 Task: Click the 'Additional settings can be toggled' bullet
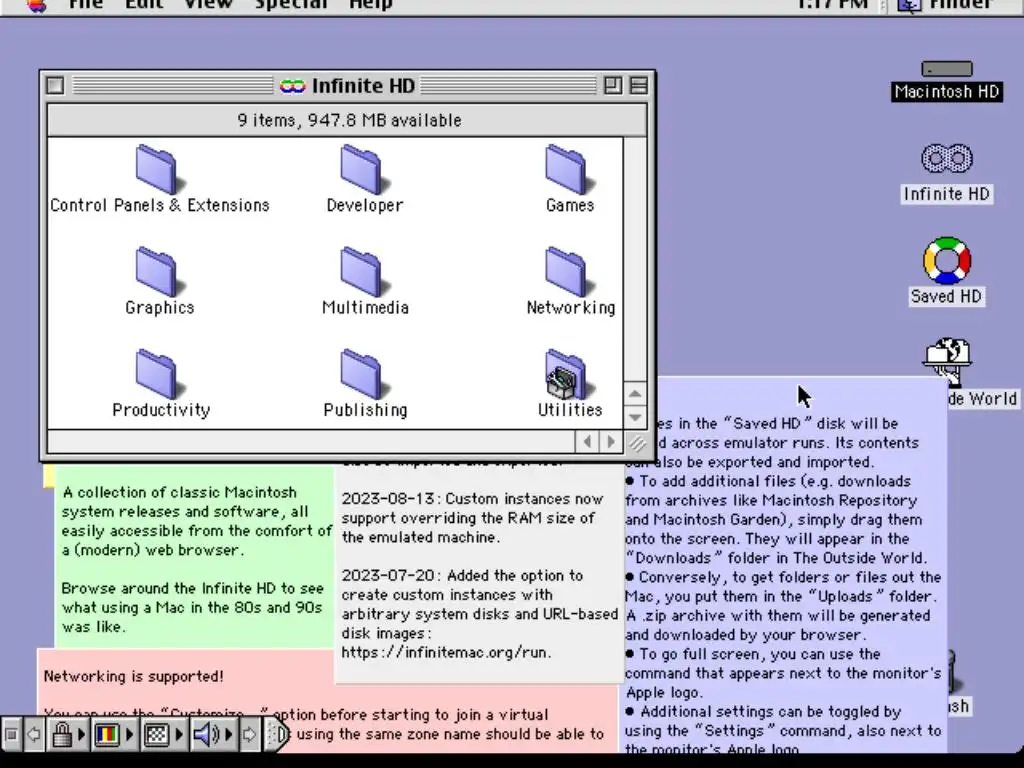coord(783,730)
